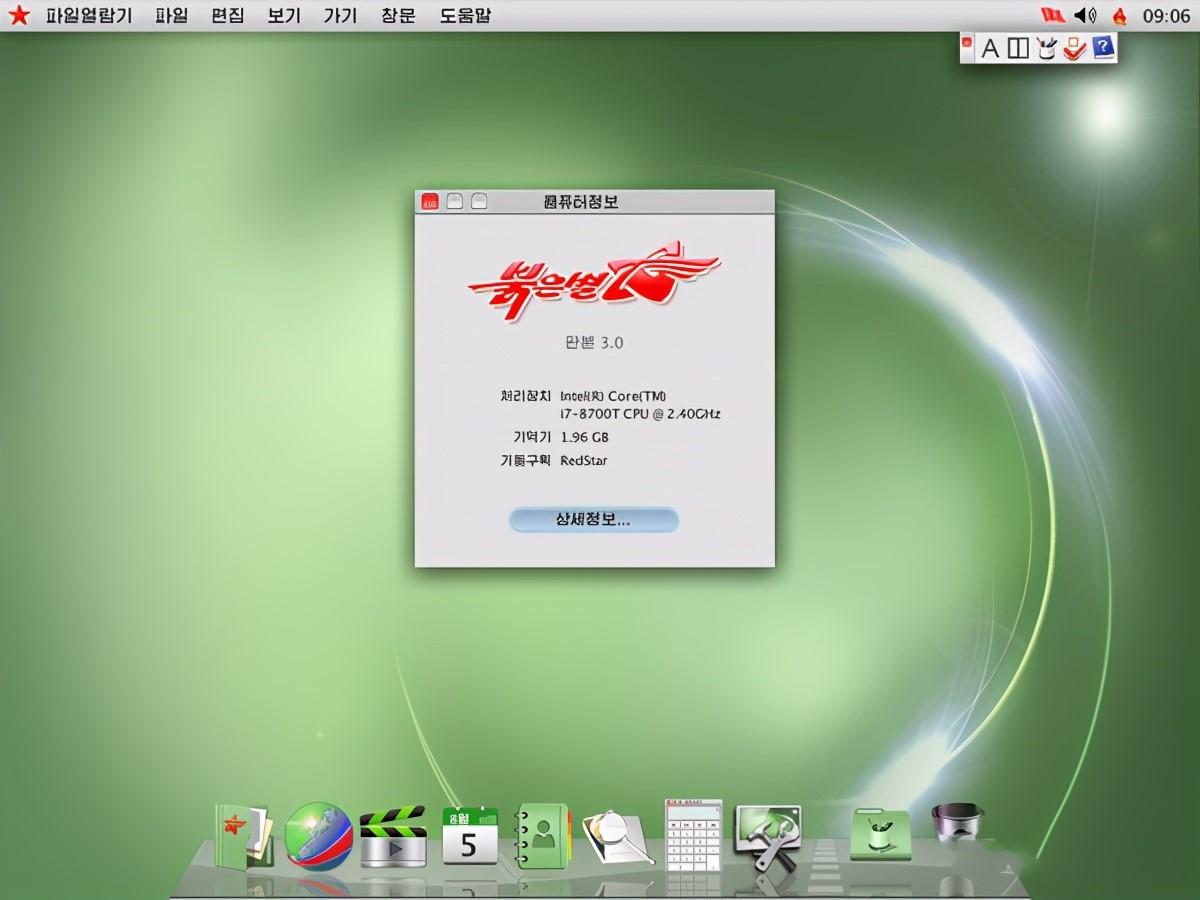Select the text tool in the floating toolbar
The height and width of the screenshot is (900, 1200).
click(989, 47)
